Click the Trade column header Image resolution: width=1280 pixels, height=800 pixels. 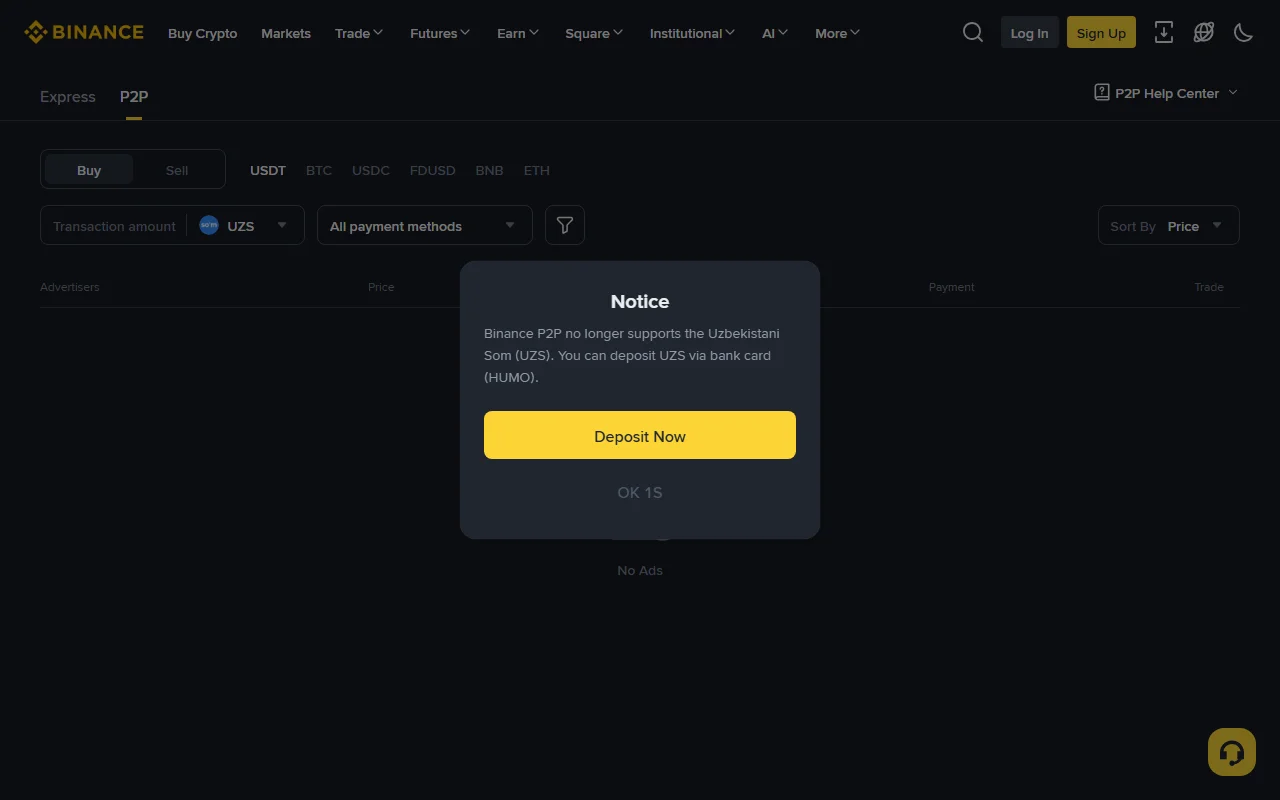point(1209,287)
